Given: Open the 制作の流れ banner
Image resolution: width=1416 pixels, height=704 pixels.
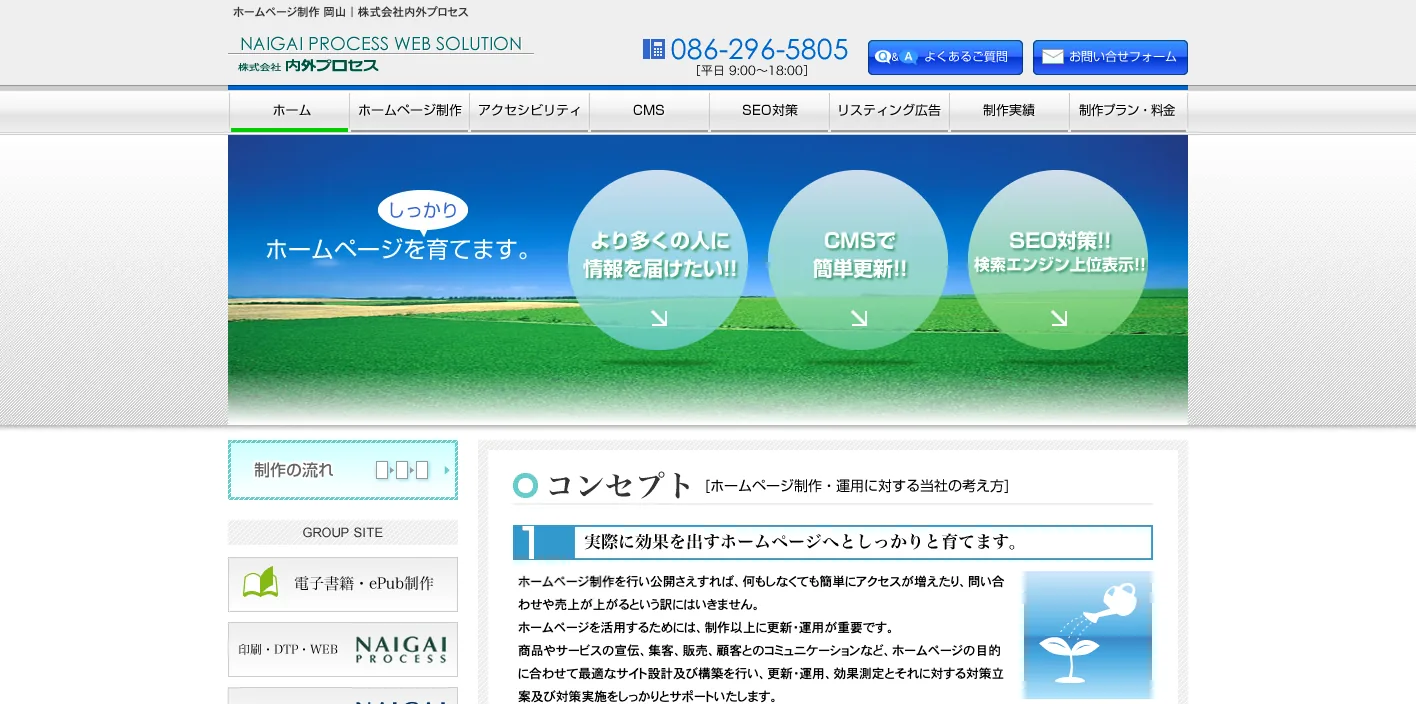Looking at the screenshot, I should pyautogui.click(x=343, y=470).
